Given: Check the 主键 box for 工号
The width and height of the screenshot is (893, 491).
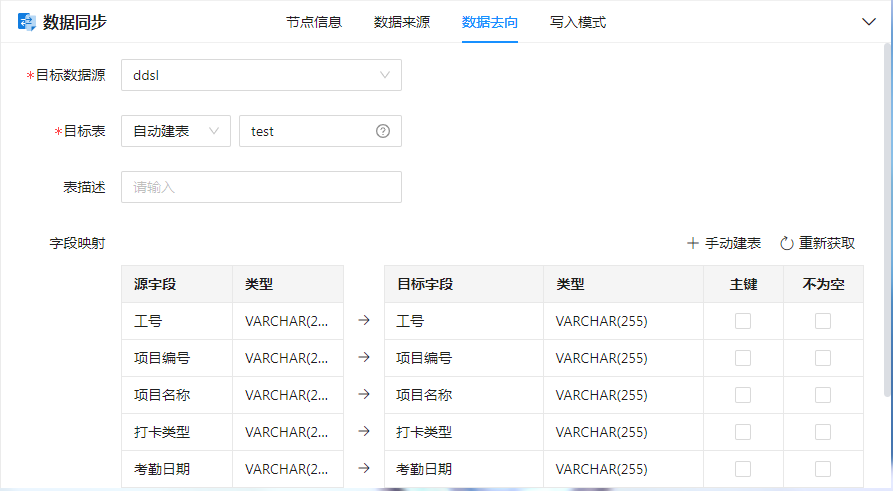Looking at the screenshot, I should click(743, 321).
